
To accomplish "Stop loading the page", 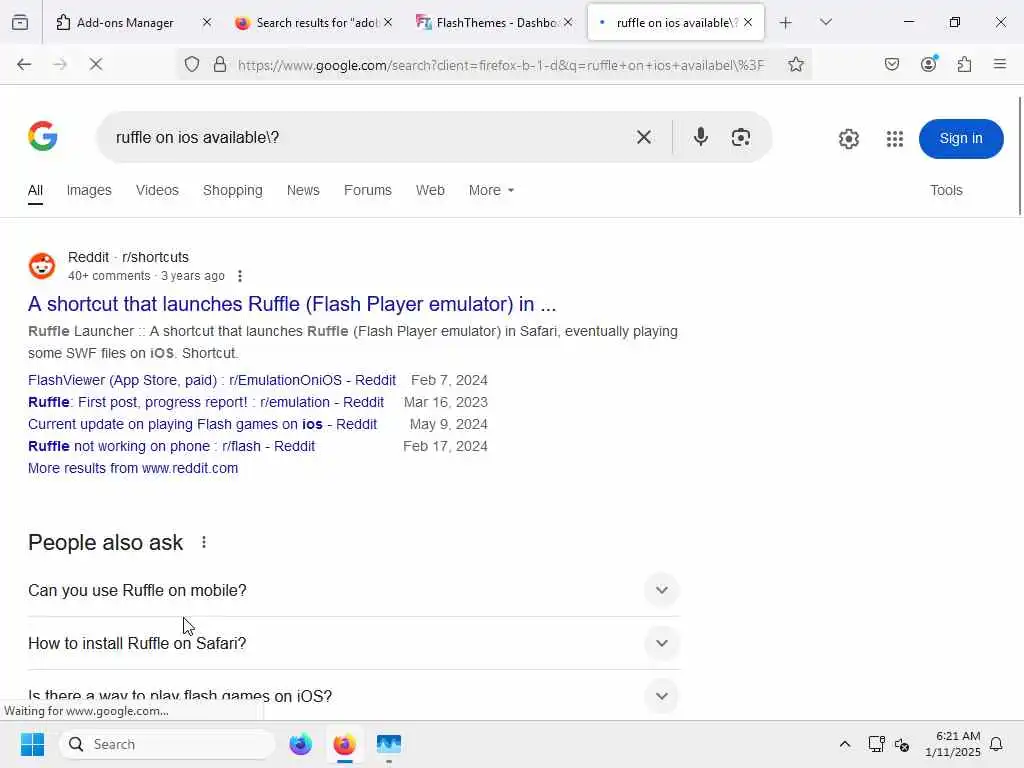I will click(95, 64).
